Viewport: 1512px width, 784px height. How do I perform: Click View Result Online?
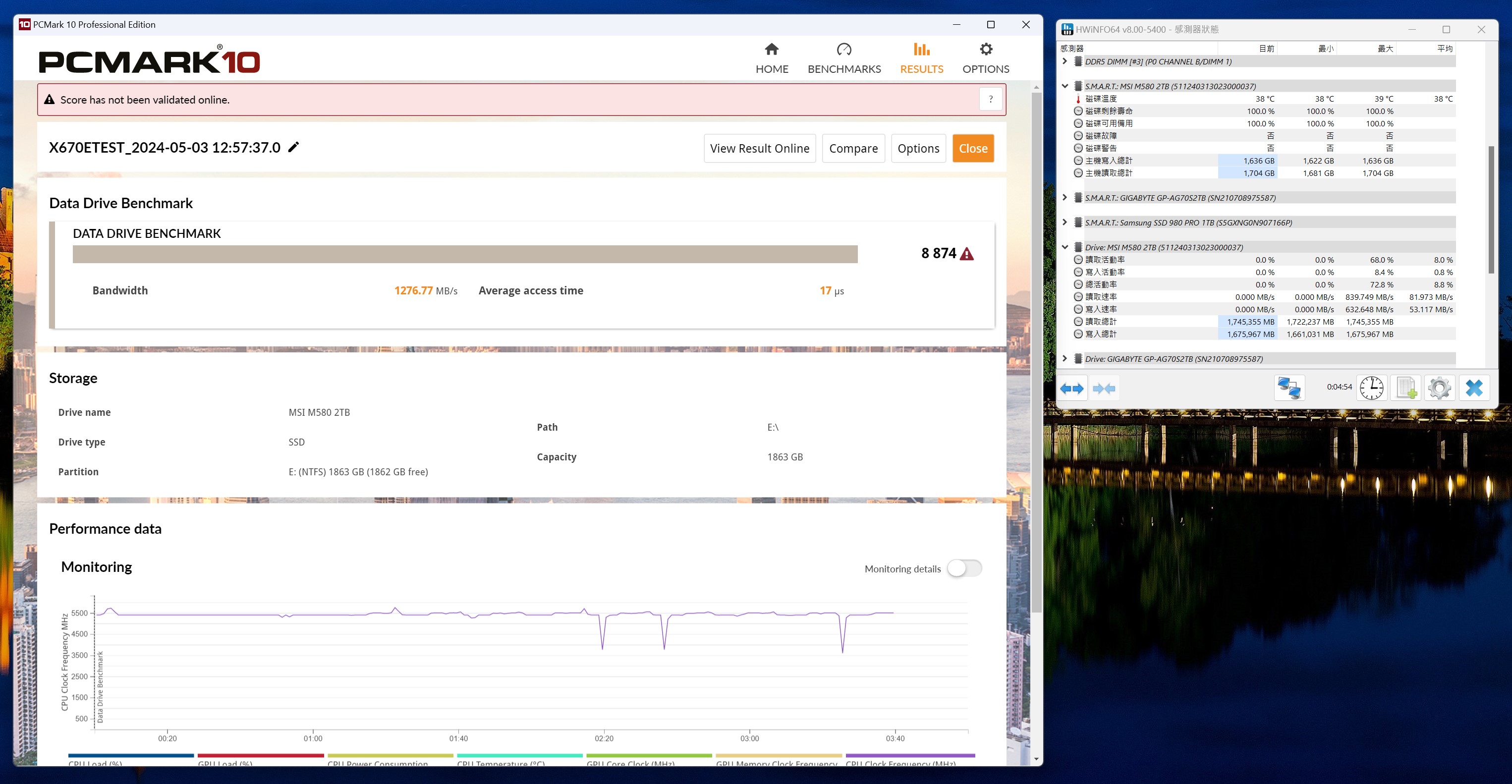click(x=760, y=148)
